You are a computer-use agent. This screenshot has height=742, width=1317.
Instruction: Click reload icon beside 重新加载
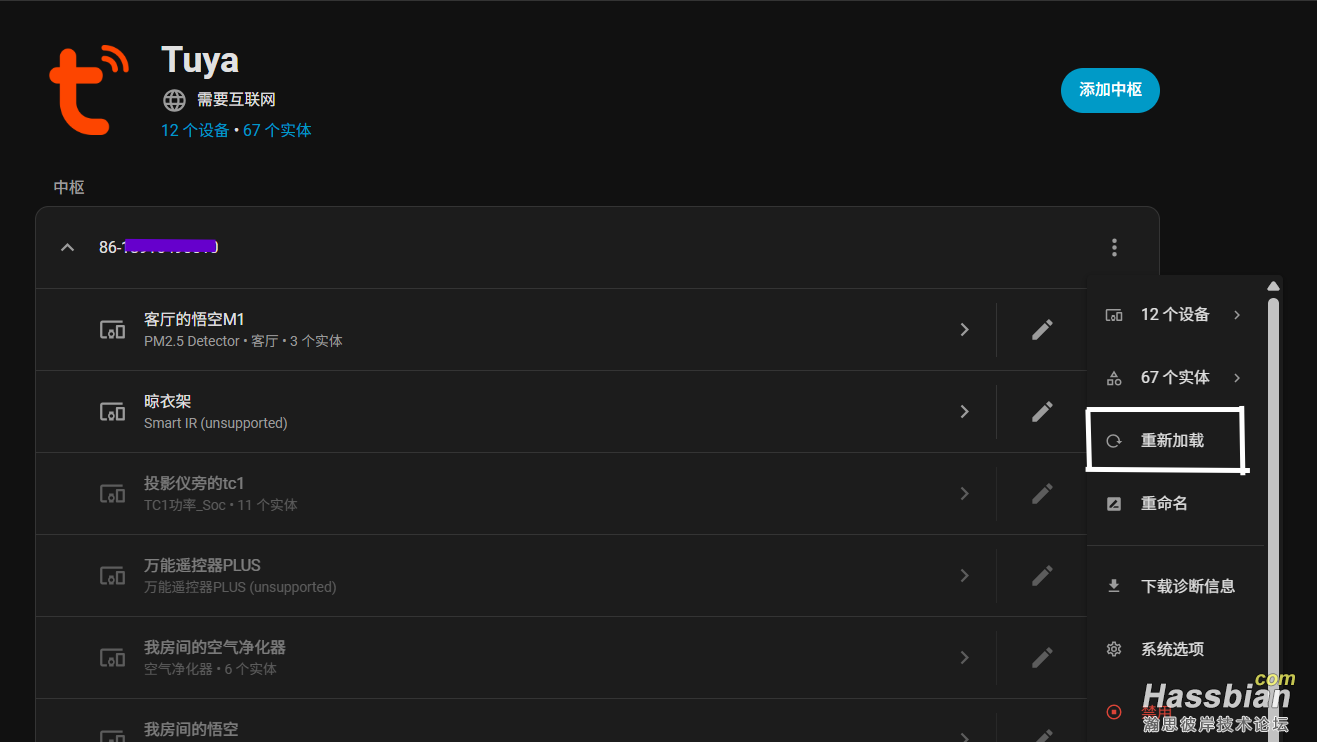coord(1114,441)
